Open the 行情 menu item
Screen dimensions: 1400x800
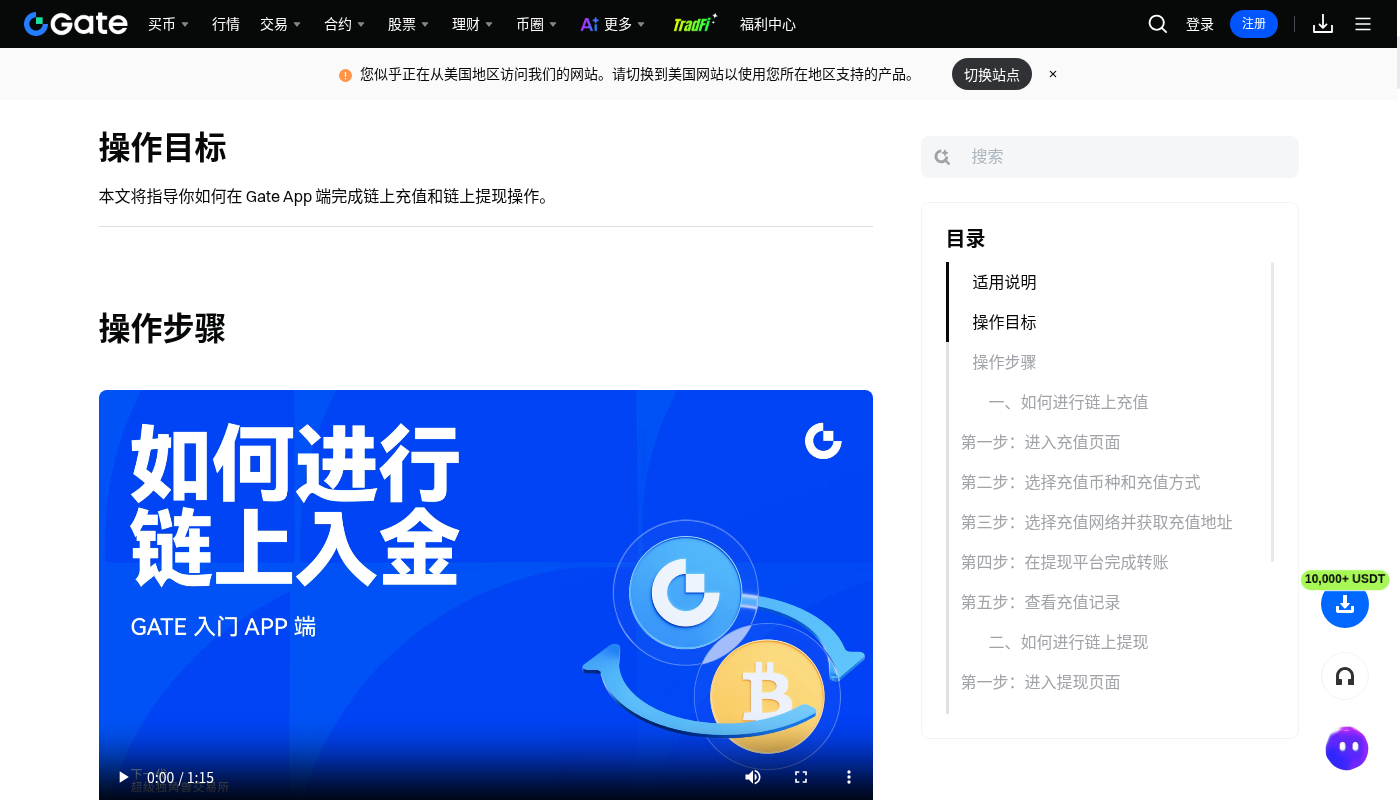(226, 24)
